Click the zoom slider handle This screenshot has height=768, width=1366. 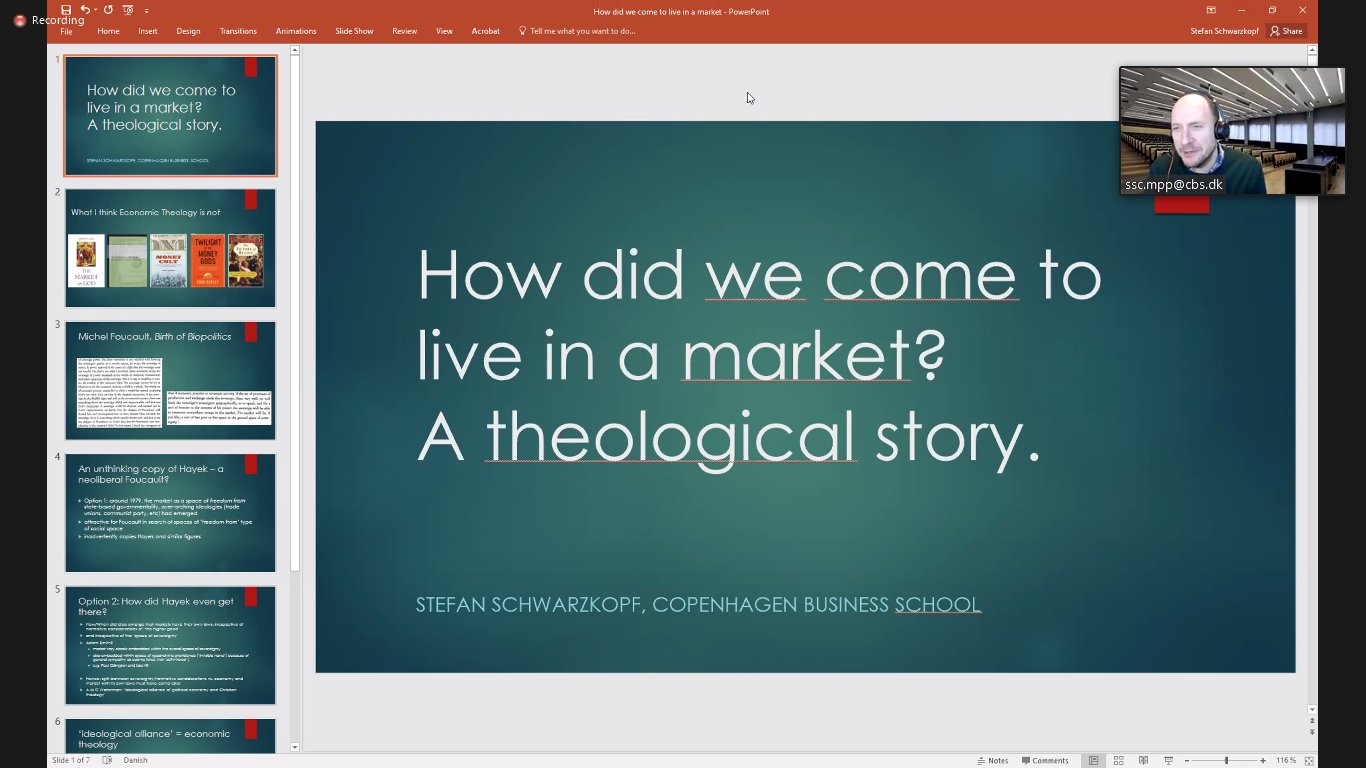(1227, 761)
